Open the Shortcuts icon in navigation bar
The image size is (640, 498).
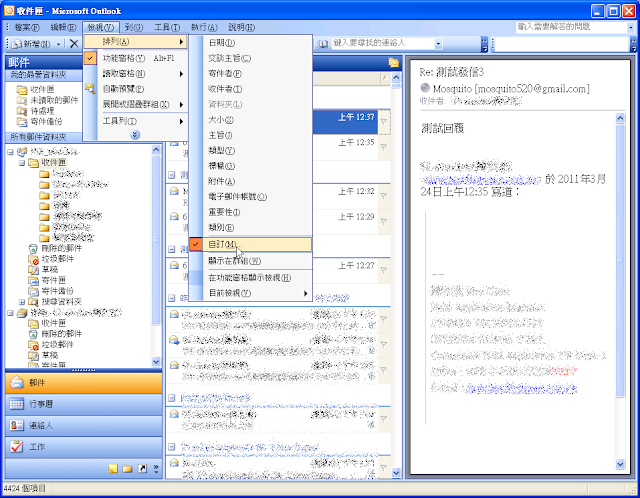click(142, 469)
